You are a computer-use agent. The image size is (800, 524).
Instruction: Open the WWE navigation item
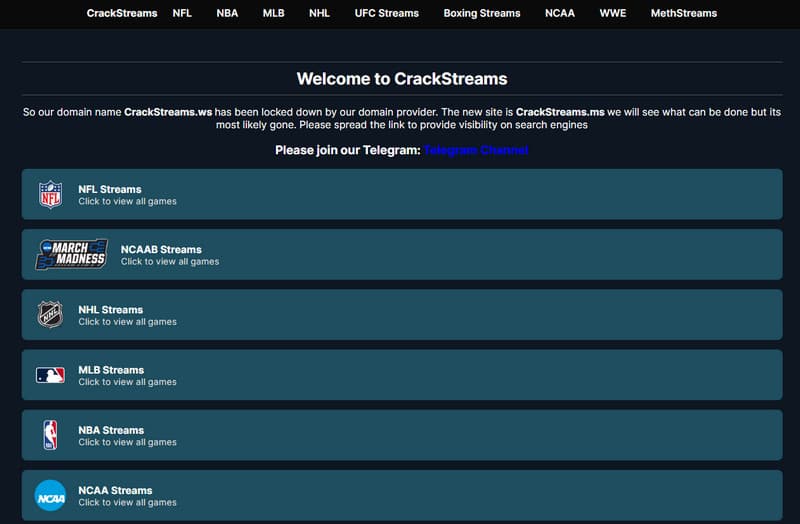point(613,14)
